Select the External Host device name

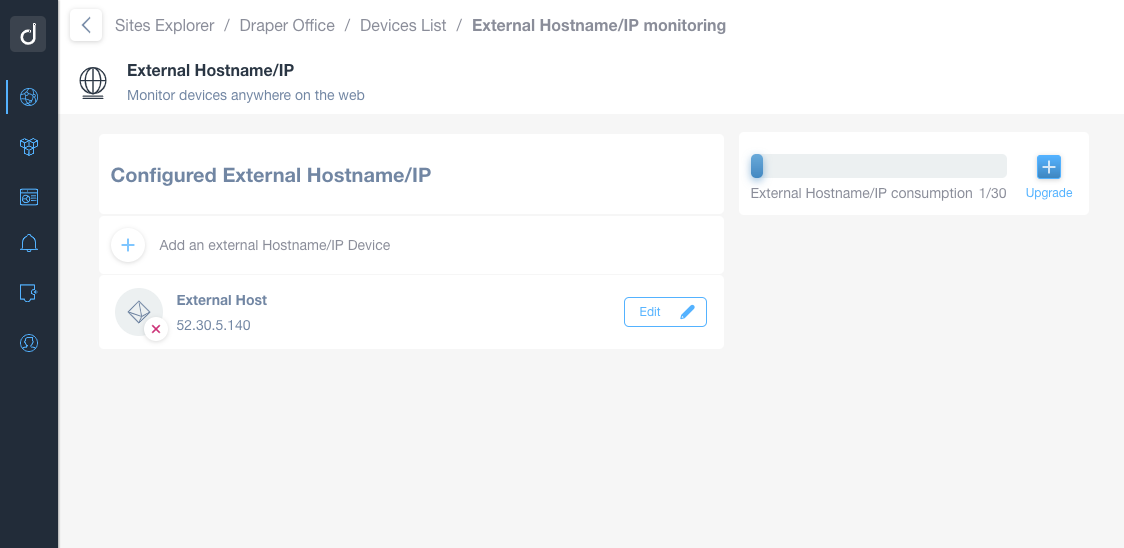coord(222,301)
